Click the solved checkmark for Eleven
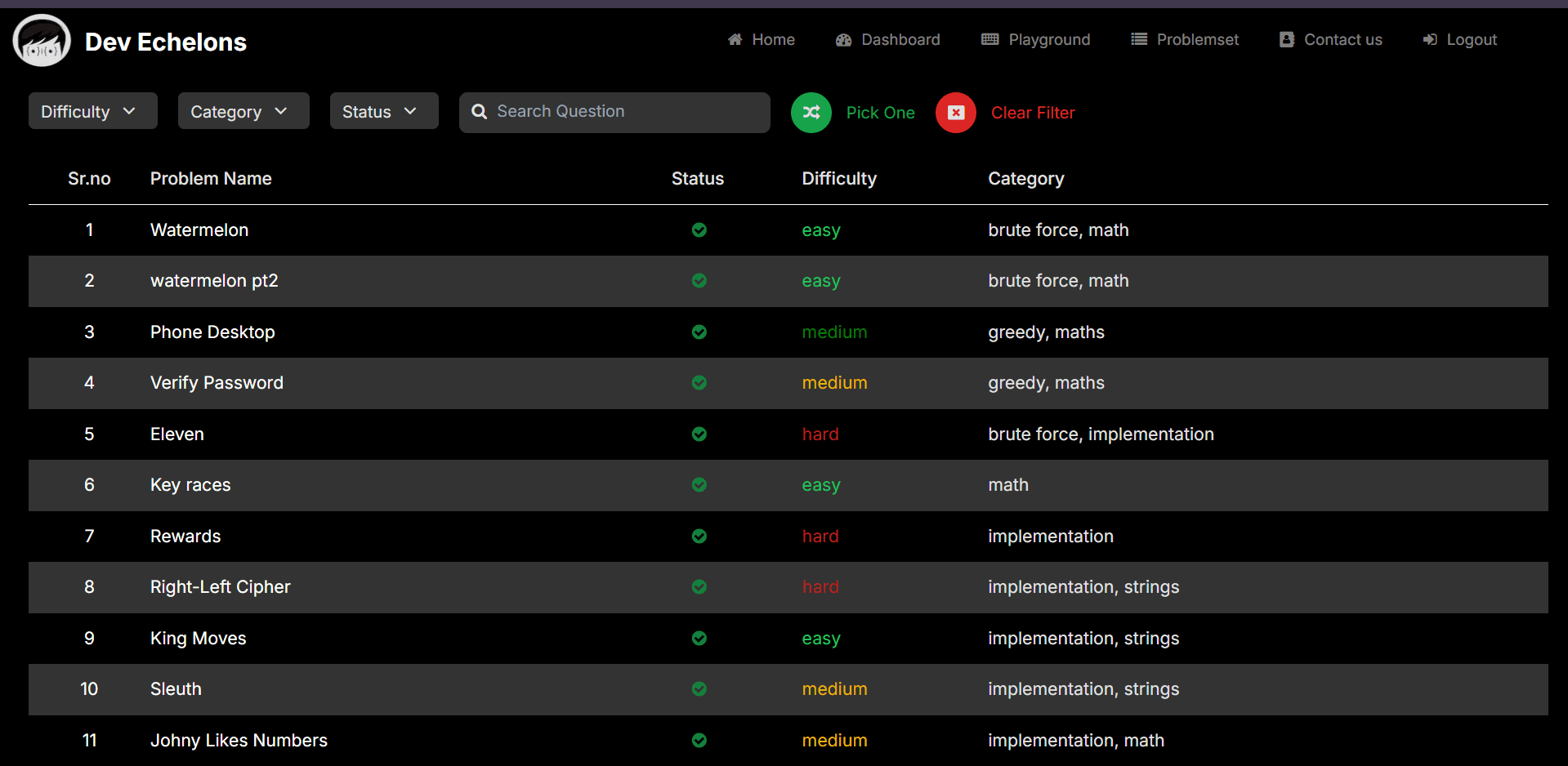 pos(699,434)
